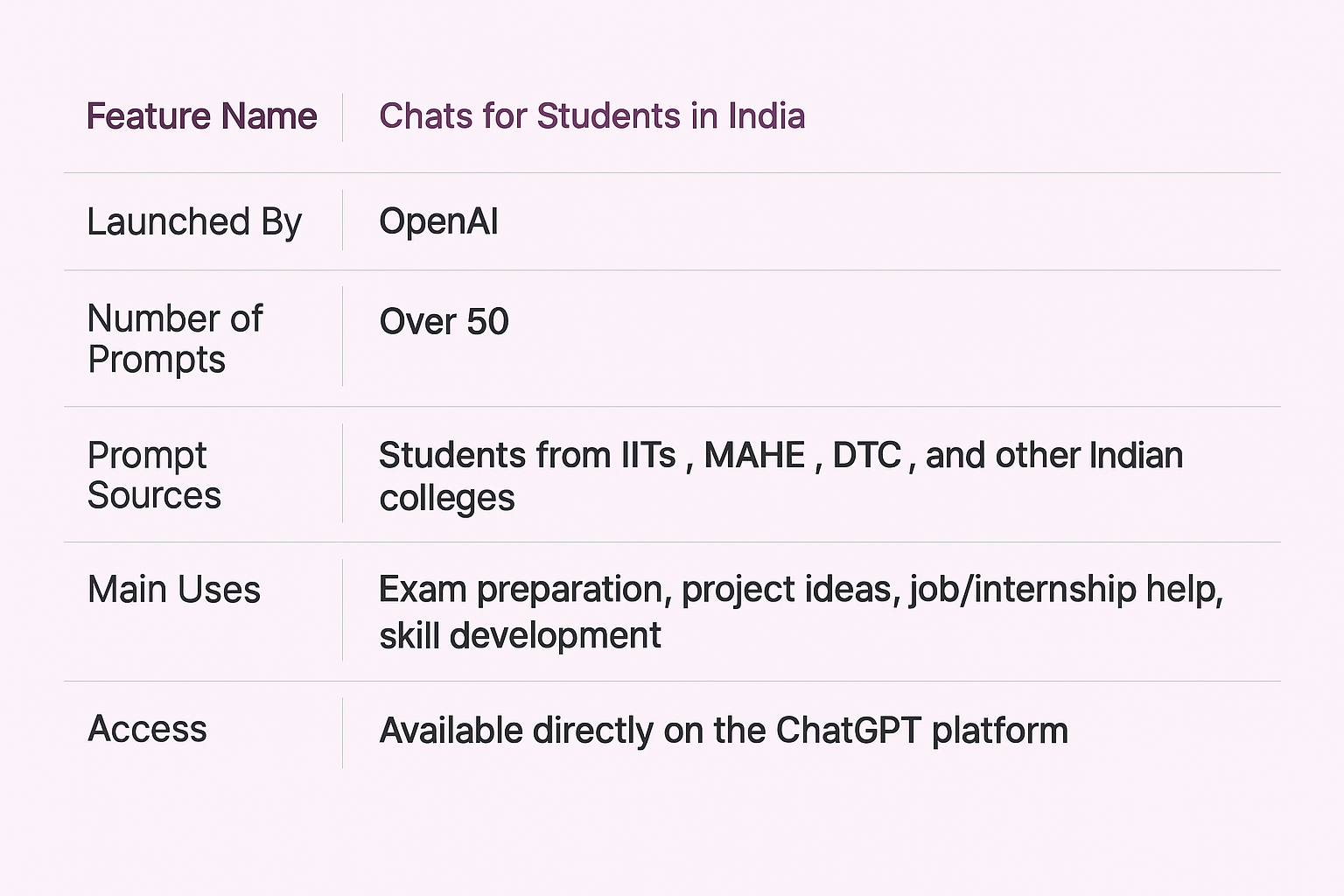Image resolution: width=1344 pixels, height=896 pixels.
Task: Click "job/internship help" in Main Uses
Action: [1066, 591]
